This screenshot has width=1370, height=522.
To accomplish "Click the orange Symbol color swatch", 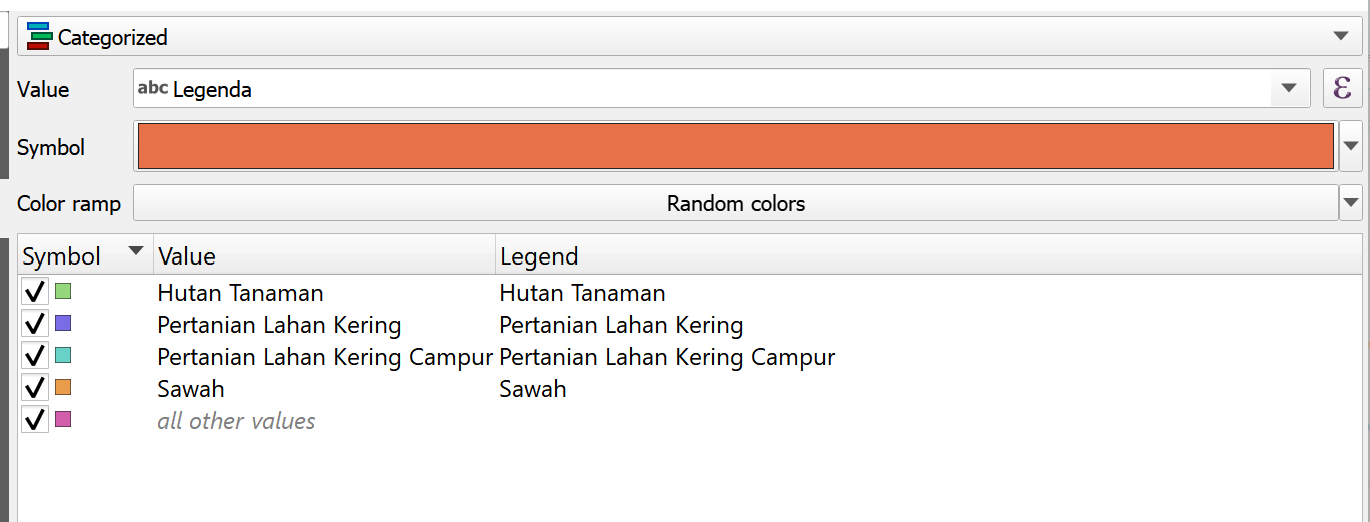I will point(735,146).
